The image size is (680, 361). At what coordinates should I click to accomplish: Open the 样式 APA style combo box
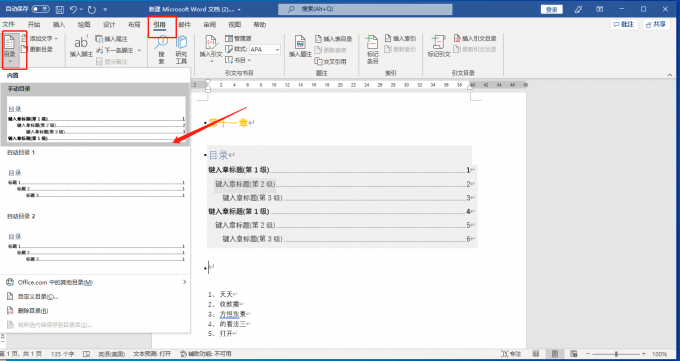[265, 49]
